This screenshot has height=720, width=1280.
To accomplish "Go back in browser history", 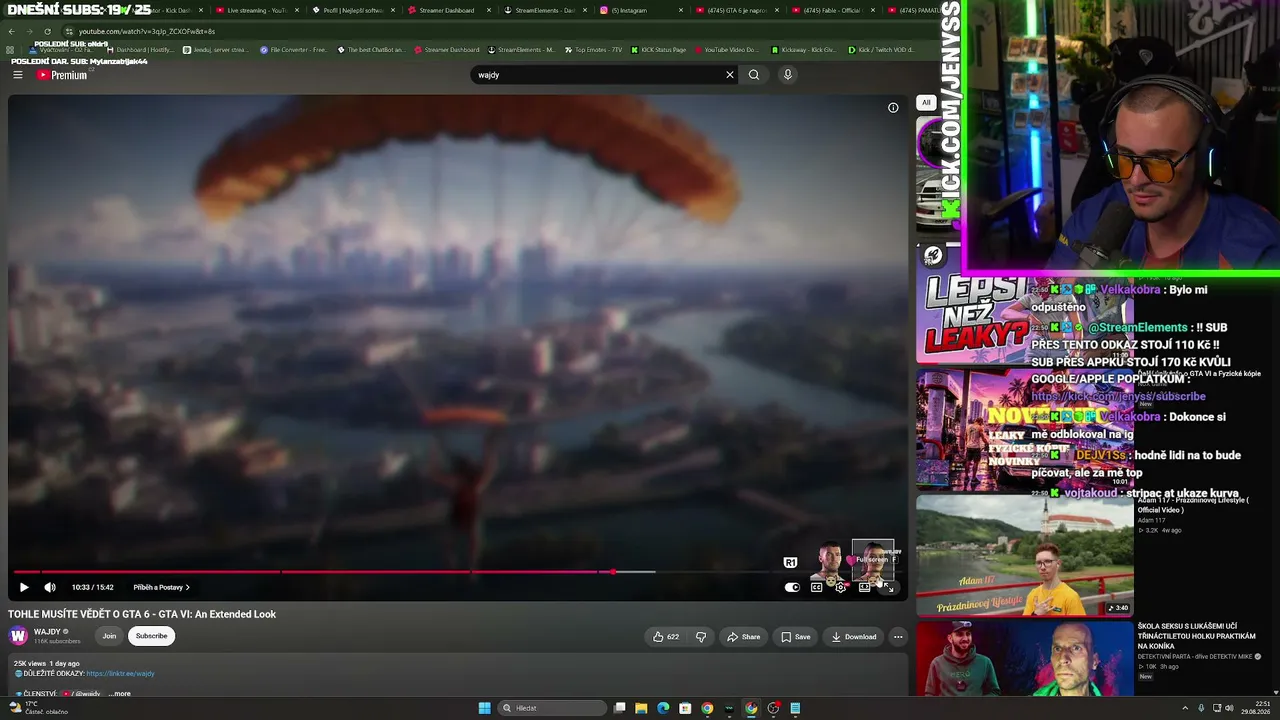I will pyautogui.click(x=11, y=32).
